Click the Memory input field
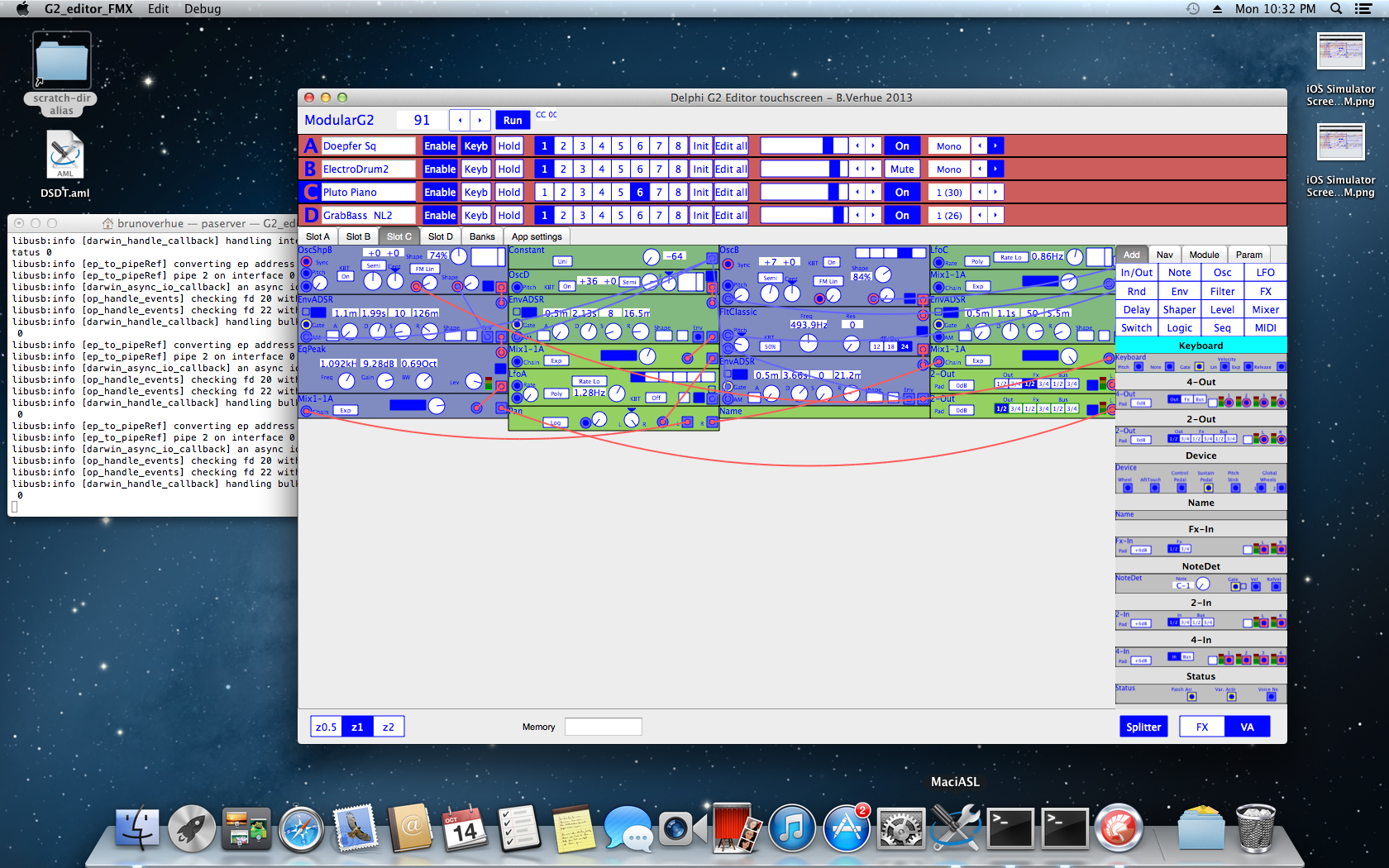 pyautogui.click(x=604, y=727)
